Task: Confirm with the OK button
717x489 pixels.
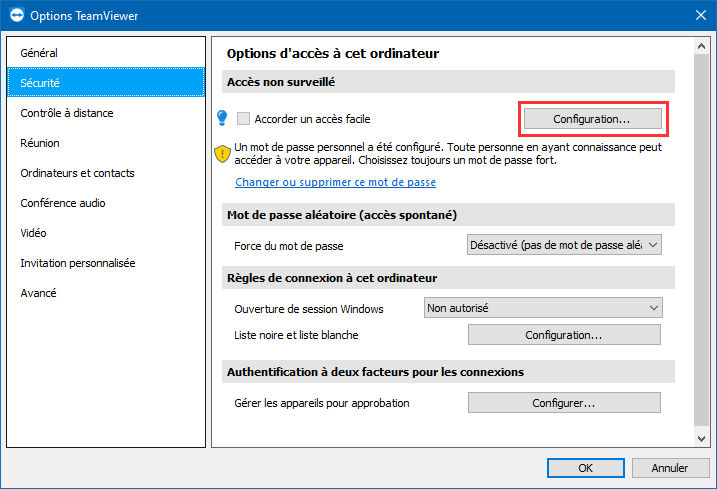Action: [x=585, y=468]
